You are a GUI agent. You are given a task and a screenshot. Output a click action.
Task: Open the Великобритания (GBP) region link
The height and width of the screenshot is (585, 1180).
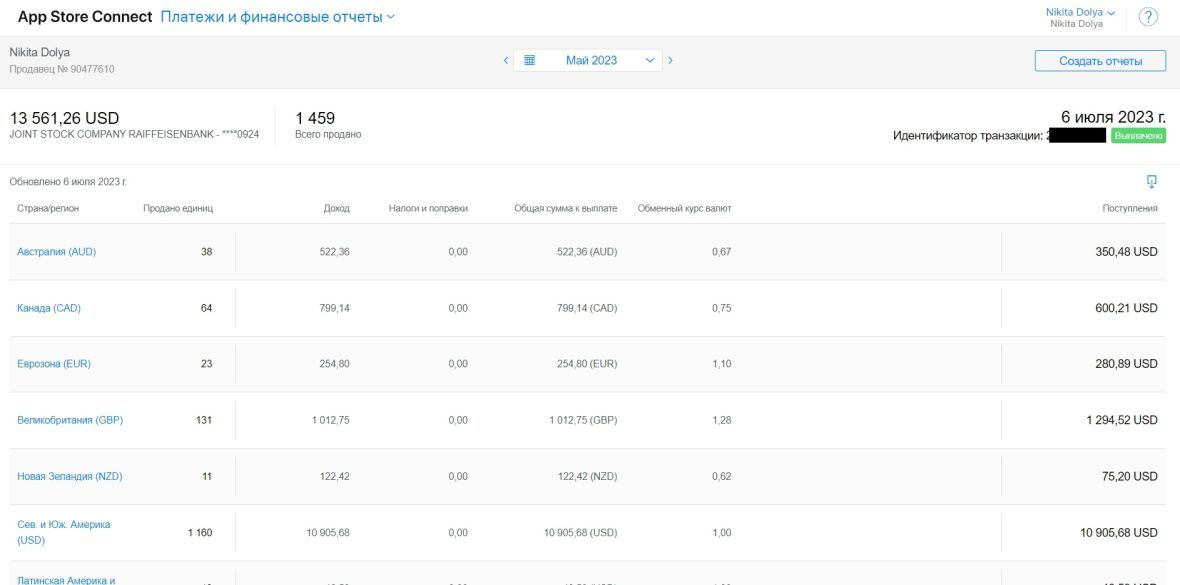click(70, 420)
